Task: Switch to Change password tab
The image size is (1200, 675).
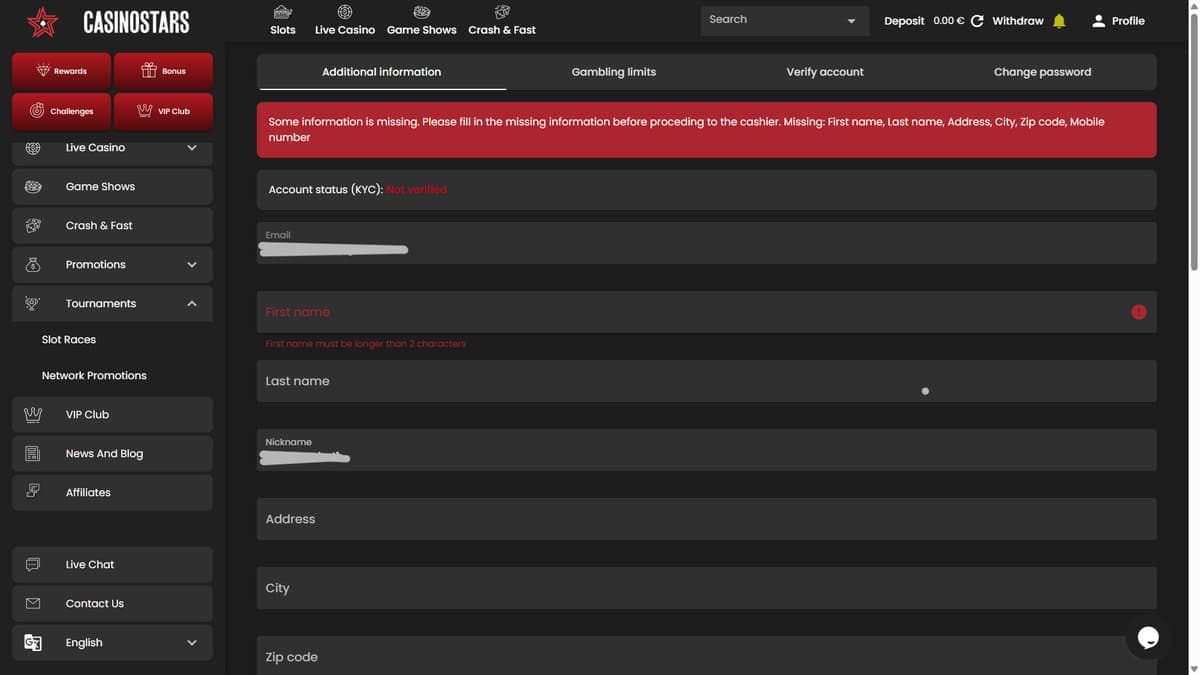Action: (1042, 72)
